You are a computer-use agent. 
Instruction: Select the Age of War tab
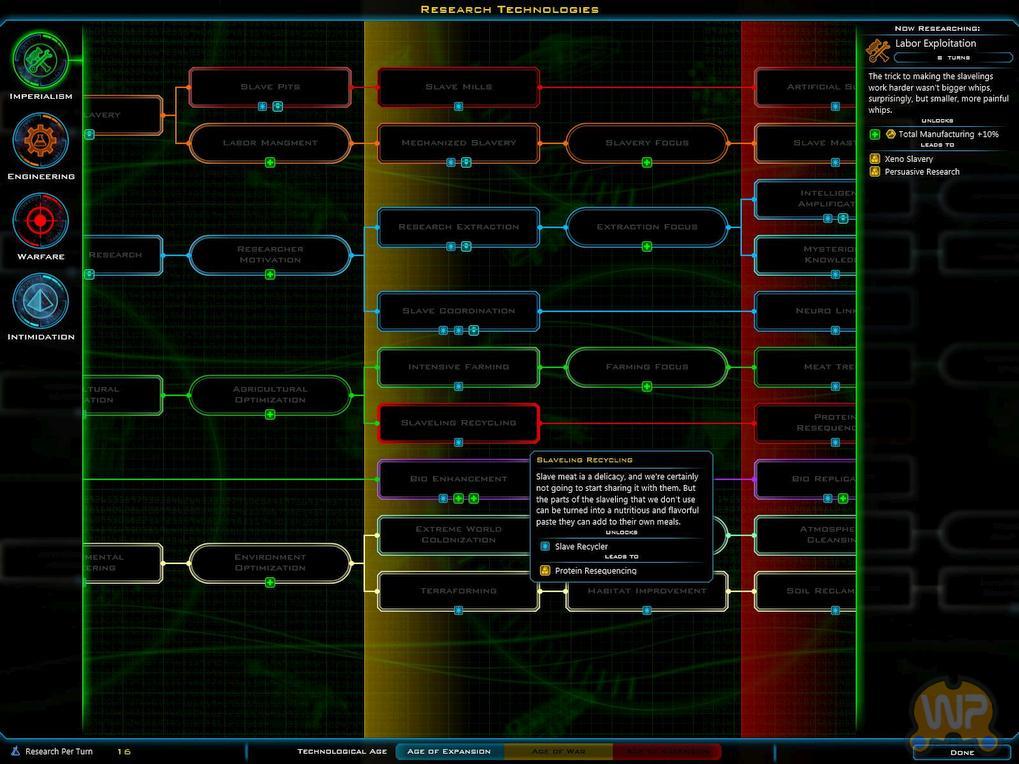click(558, 752)
